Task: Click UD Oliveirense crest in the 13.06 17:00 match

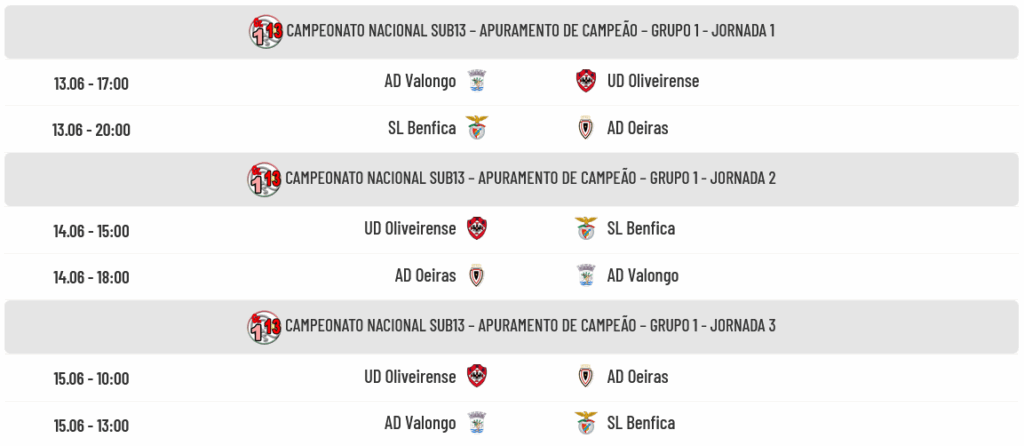Action: [x=586, y=81]
